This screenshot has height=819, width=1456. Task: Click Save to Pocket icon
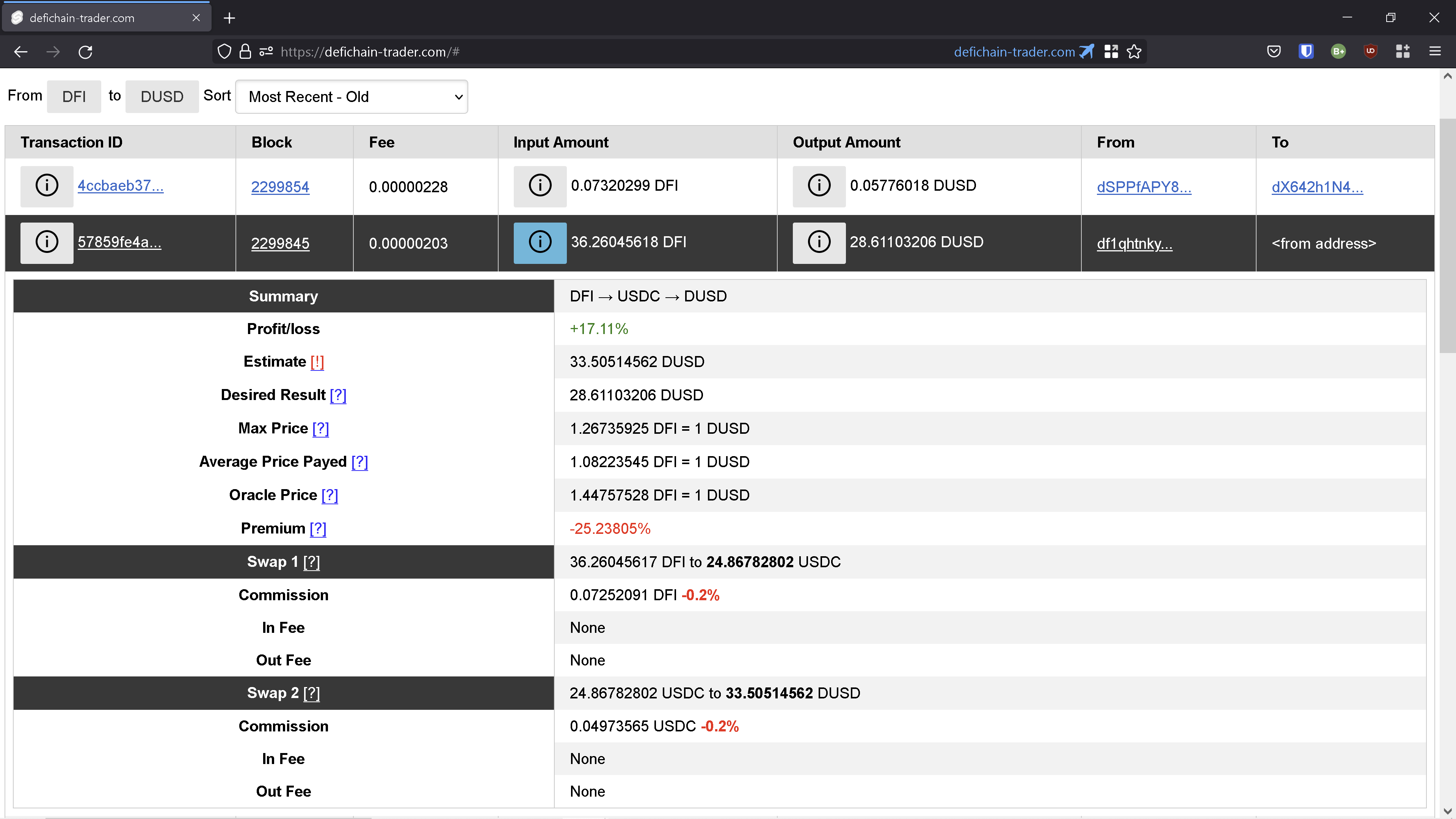(x=1274, y=52)
